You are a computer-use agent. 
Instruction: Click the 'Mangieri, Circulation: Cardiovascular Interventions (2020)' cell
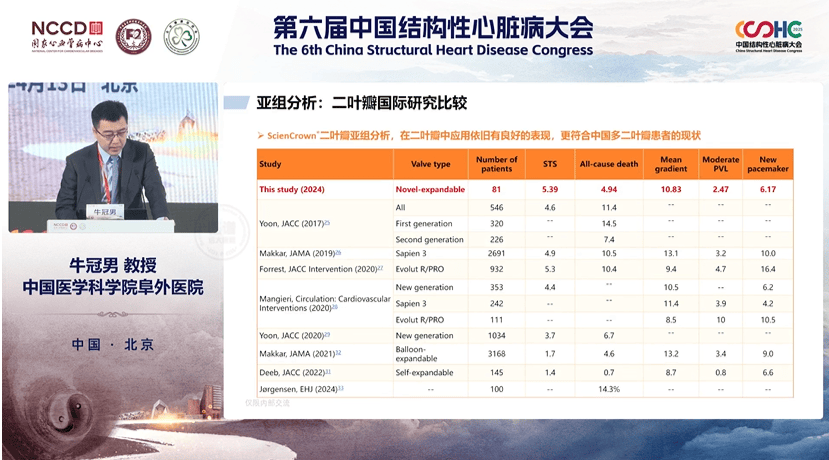click(x=325, y=303)
